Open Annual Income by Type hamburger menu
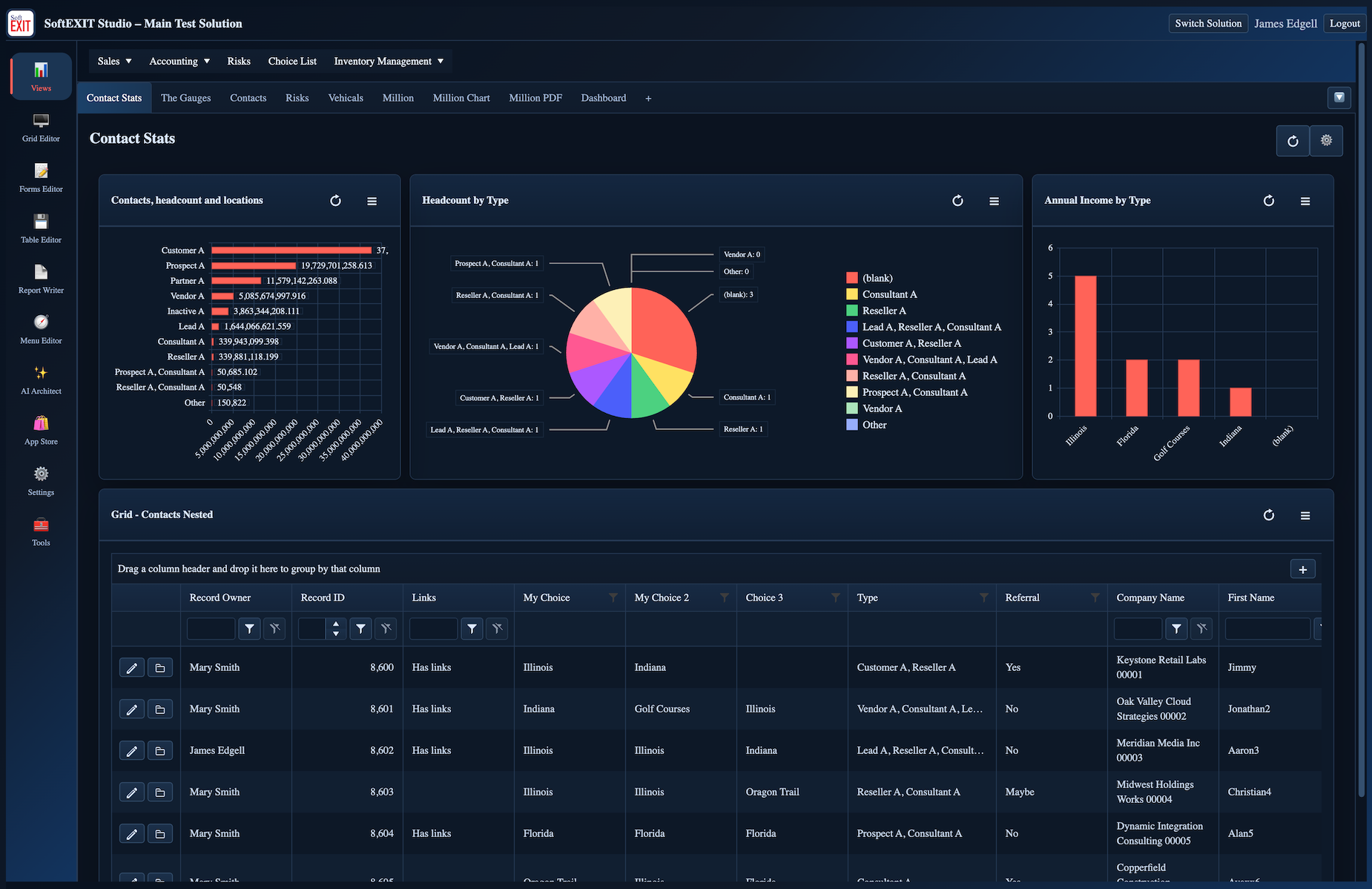The width and height of the screenshot is (1372, 889). click(1305, 201)
